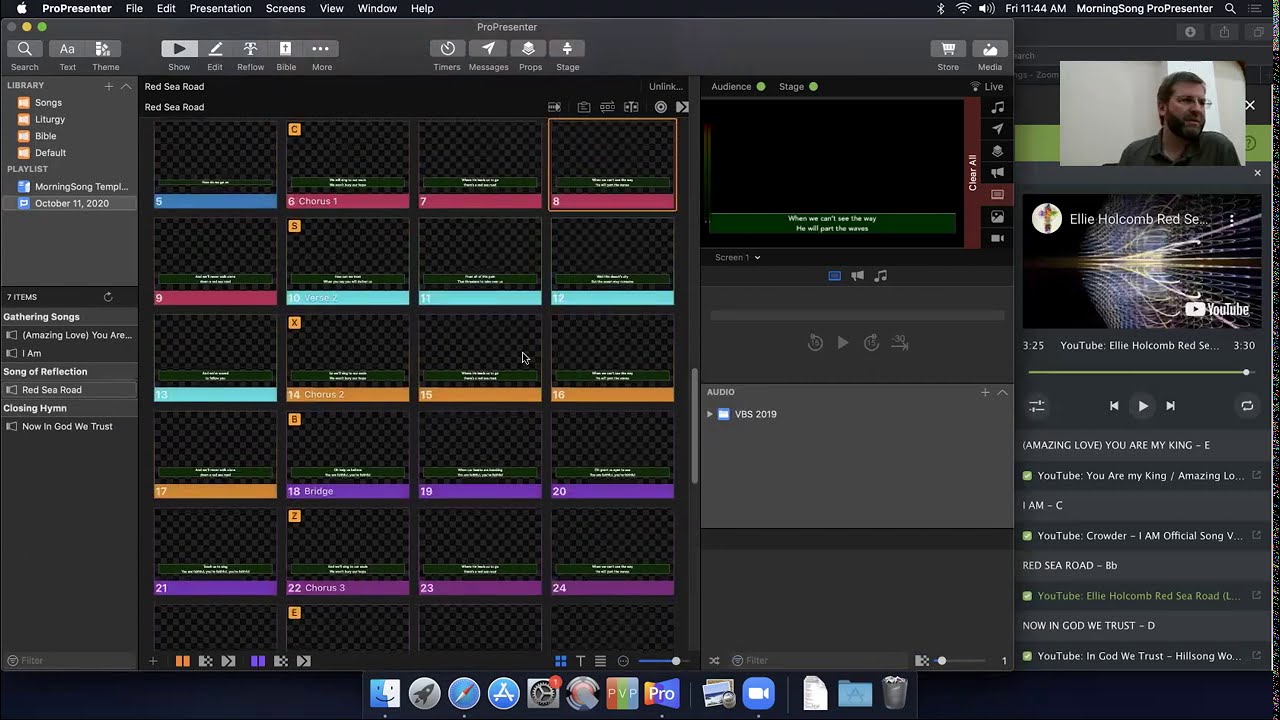1280x720 pixels.
Task: Toggle checkbox for In God We Trust video
Action: click(1027, 656)
